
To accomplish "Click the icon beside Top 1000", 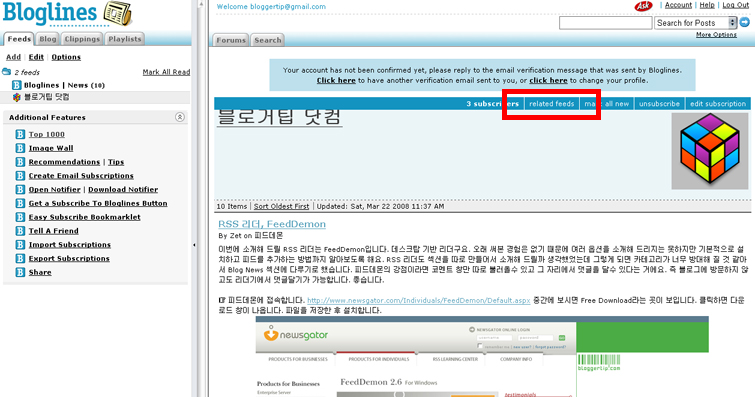I will click(20, 134).
